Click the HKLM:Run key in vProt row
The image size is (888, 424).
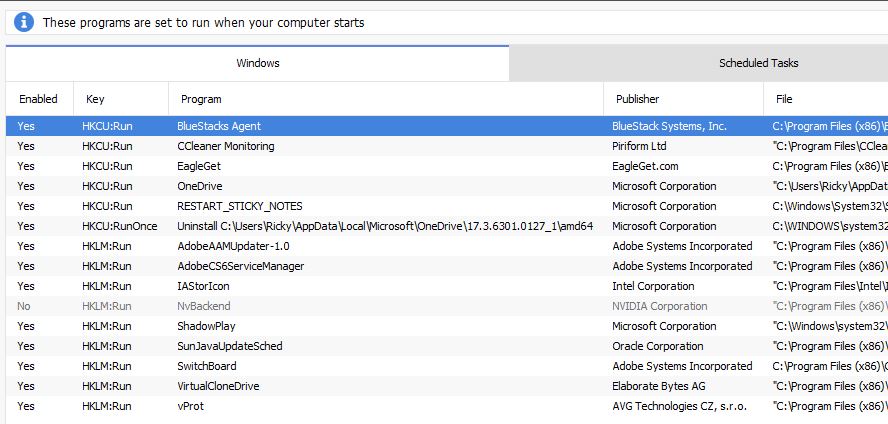[x=106, y=406]
